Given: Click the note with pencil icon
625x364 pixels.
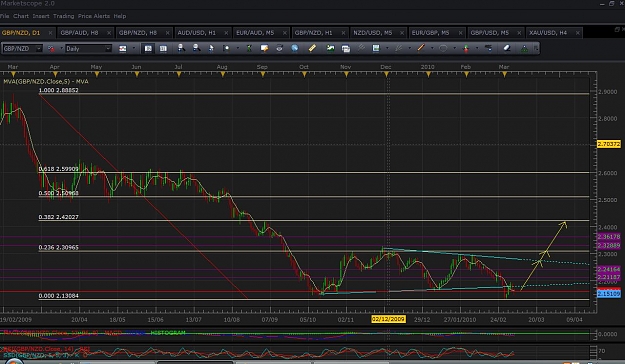Looking at the screenshot, I should (264, 48).
